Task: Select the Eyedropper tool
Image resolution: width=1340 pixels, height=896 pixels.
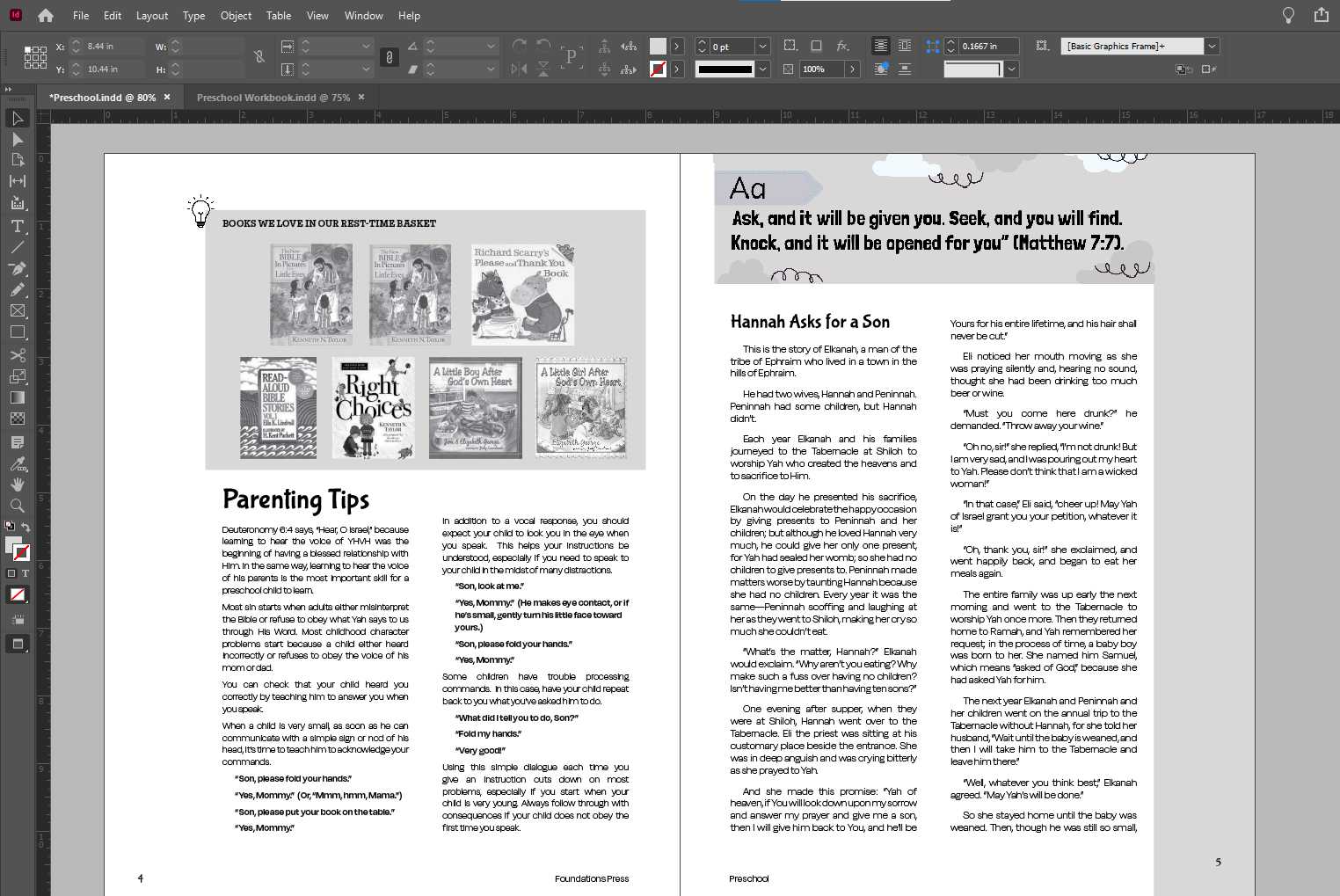Action: click(x=17, y=463)
